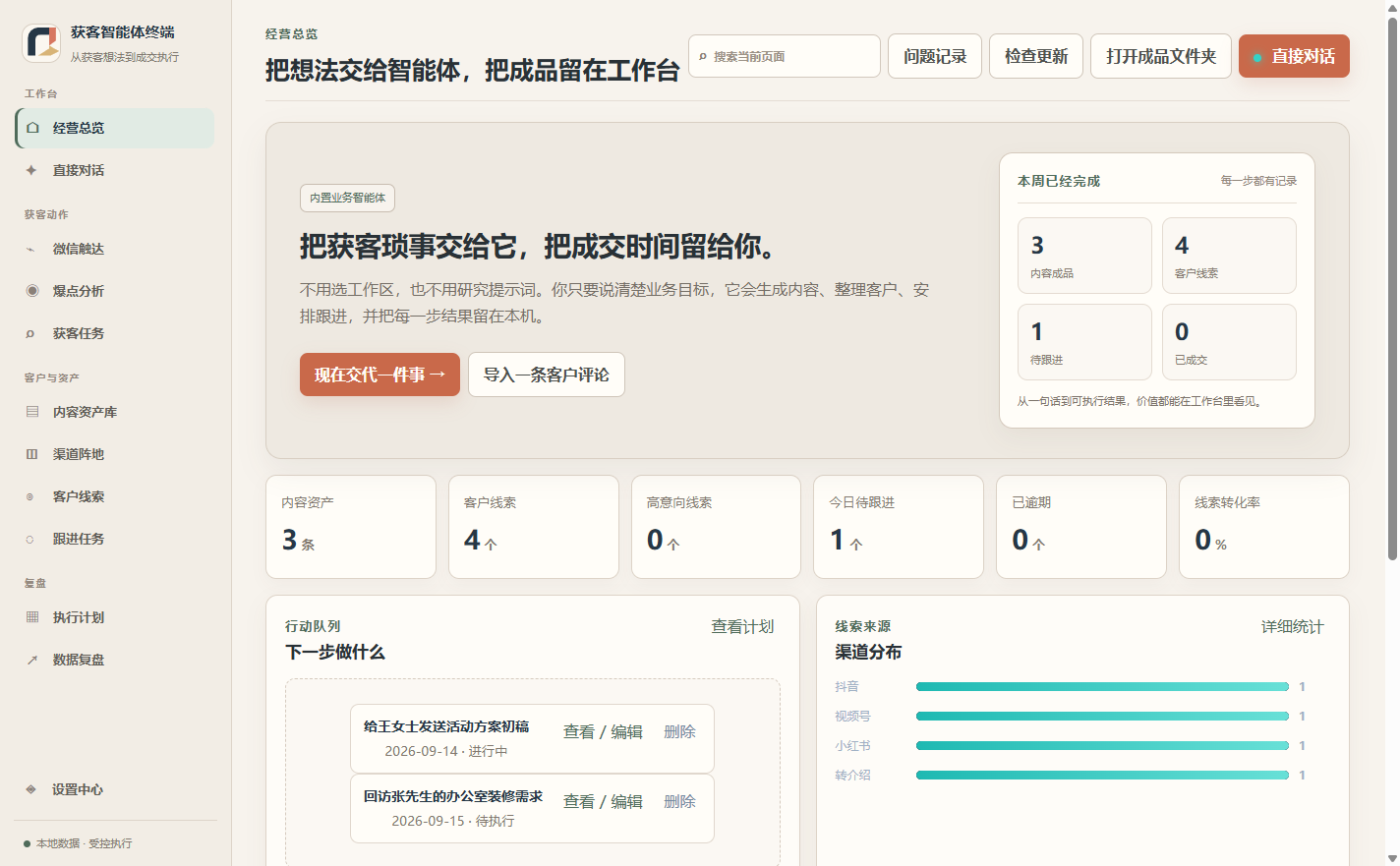1400x866 pixels.
Task: Open 数据复盘 in the sidebar
Action: 115,660
